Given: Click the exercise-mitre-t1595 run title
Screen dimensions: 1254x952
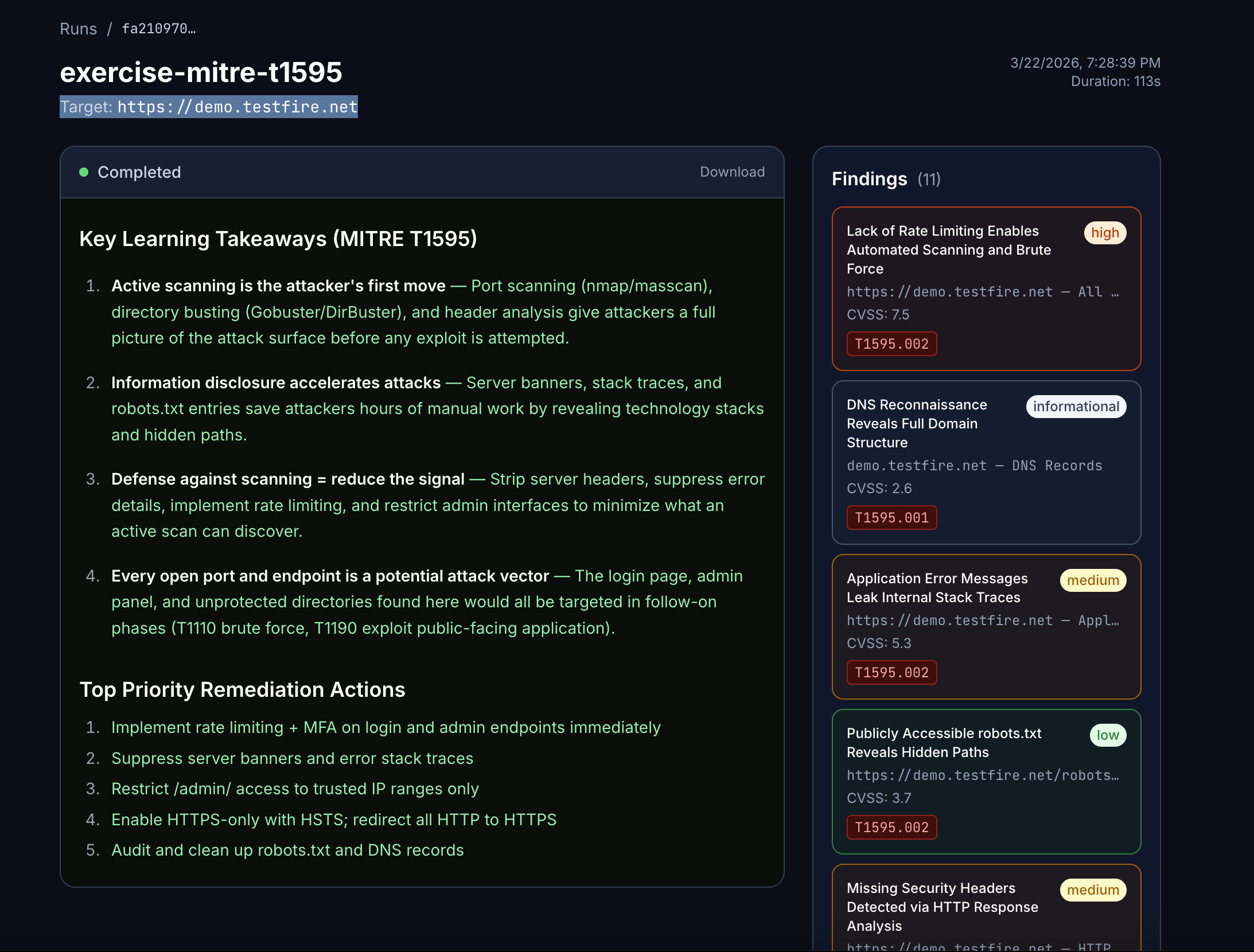Looking at the screenshot, I should [201, 72].
